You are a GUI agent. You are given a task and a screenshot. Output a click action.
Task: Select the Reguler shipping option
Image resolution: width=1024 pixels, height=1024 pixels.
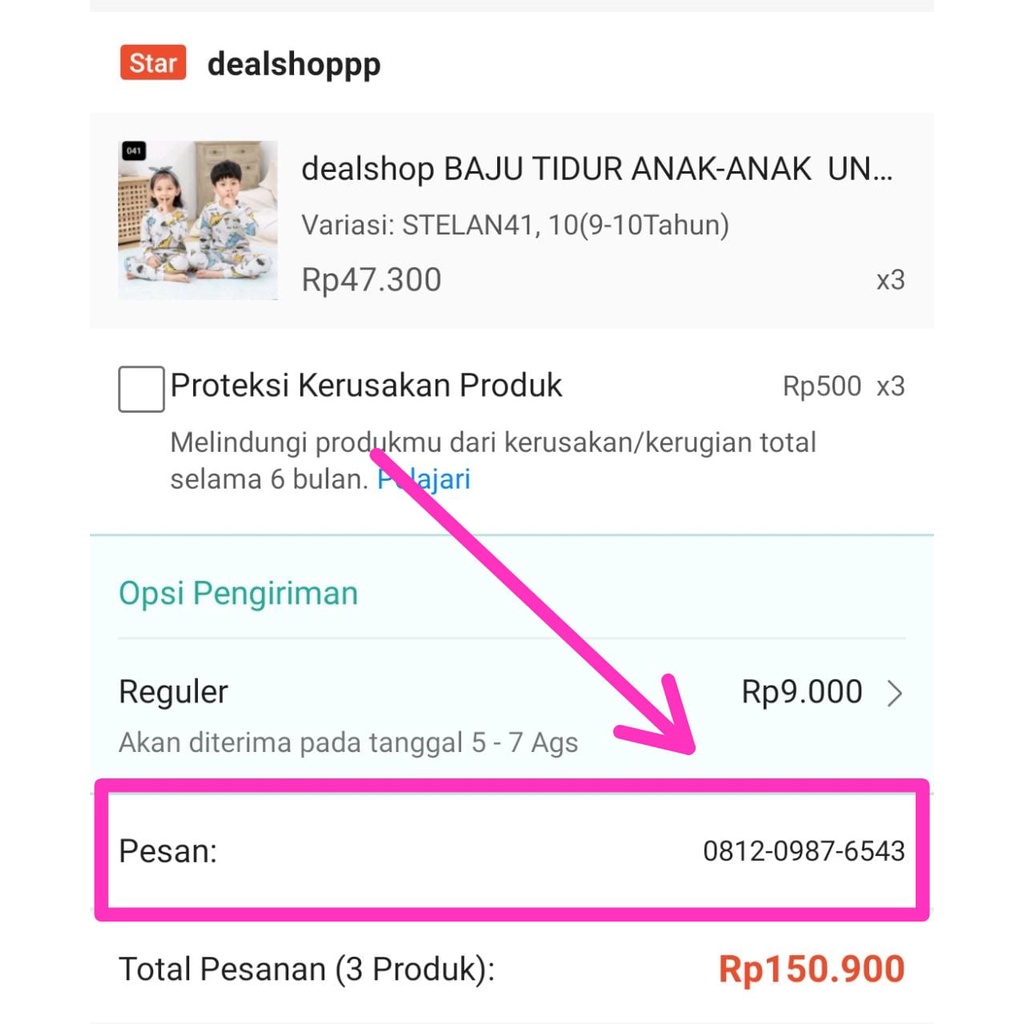click(174, 692)
